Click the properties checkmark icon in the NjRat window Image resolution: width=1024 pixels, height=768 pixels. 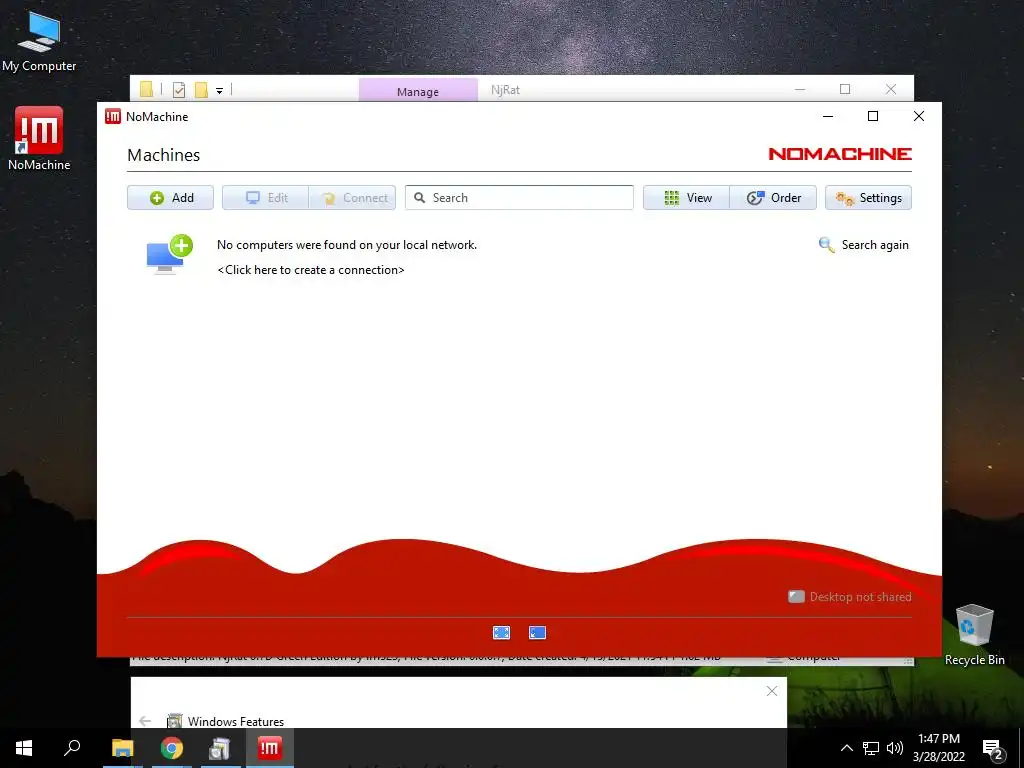point(179,89)
